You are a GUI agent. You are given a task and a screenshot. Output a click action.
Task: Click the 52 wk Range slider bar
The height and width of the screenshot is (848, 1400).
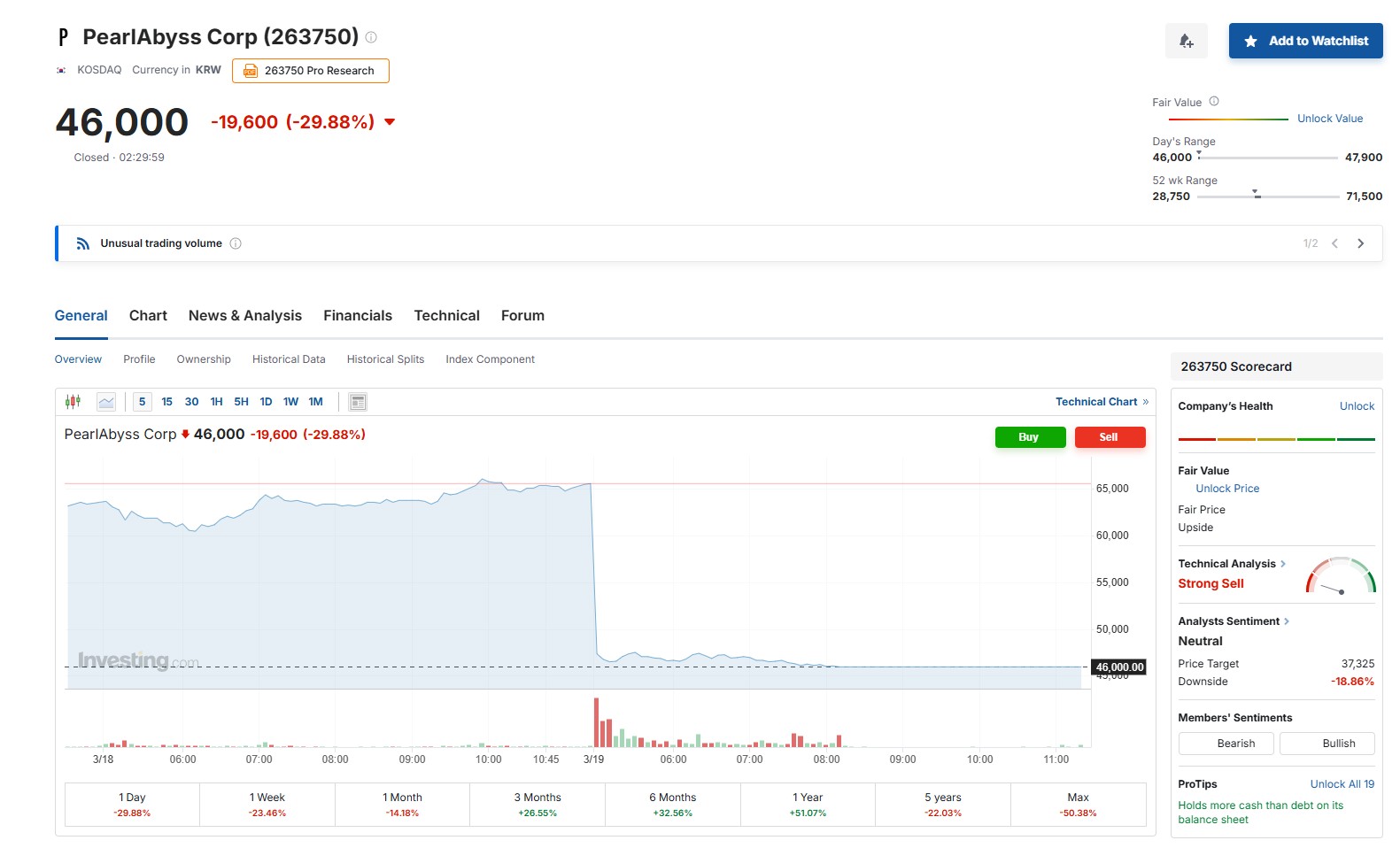(1268, 197)
